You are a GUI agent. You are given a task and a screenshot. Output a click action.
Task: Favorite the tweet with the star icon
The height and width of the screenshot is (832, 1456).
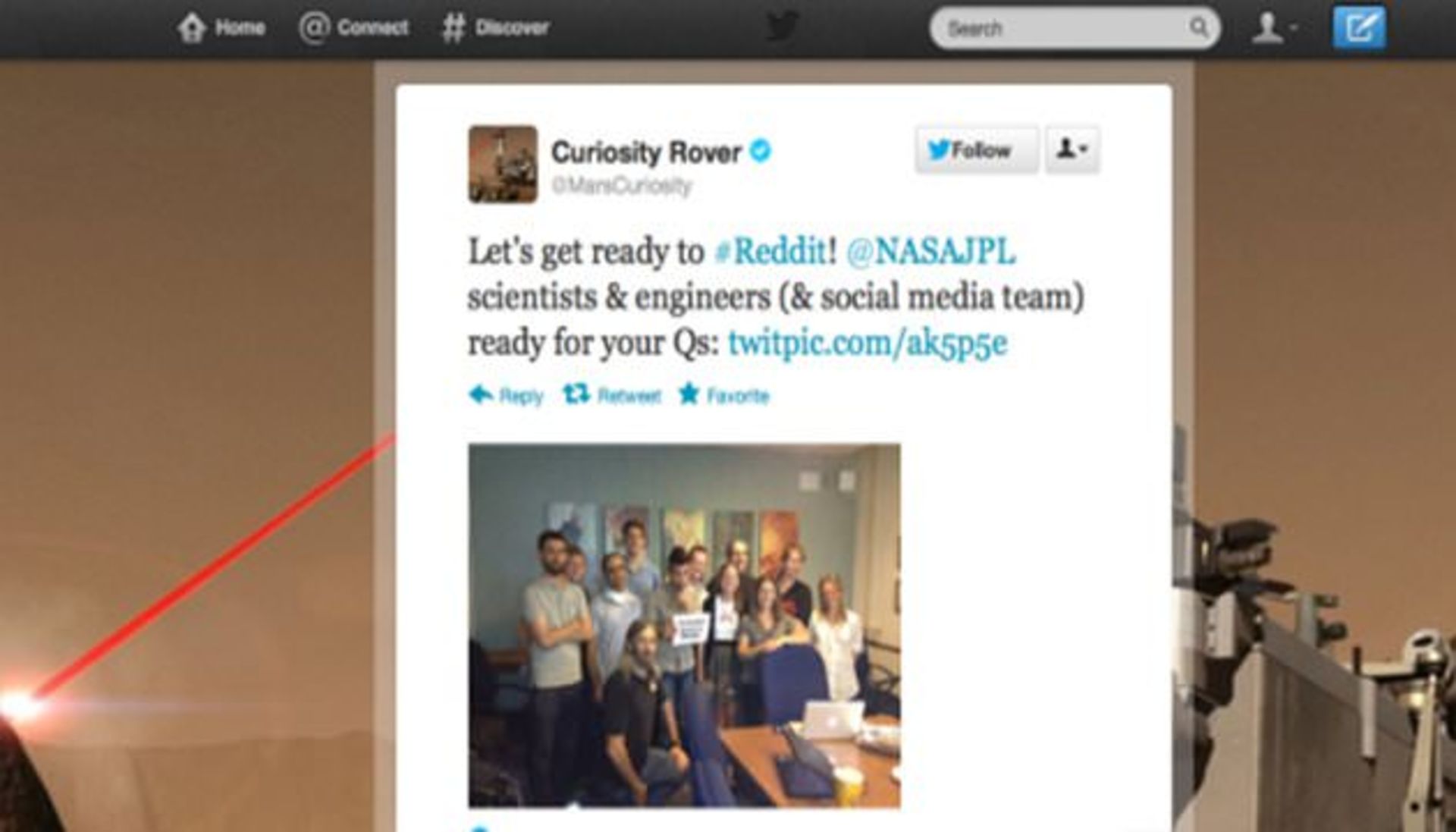click(x=689, y=394)
